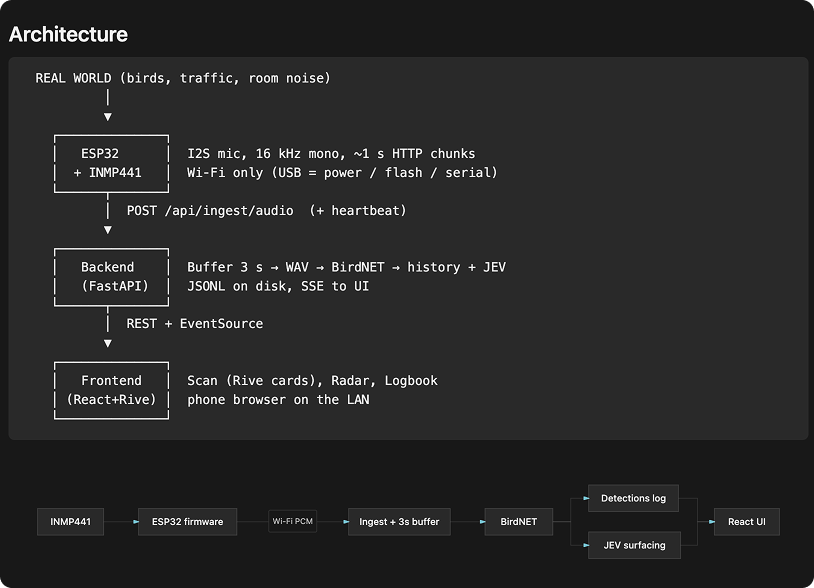Click the "REAL WORLD (birds, traffic, room noise)" line
814x588 pixels.
183,78
